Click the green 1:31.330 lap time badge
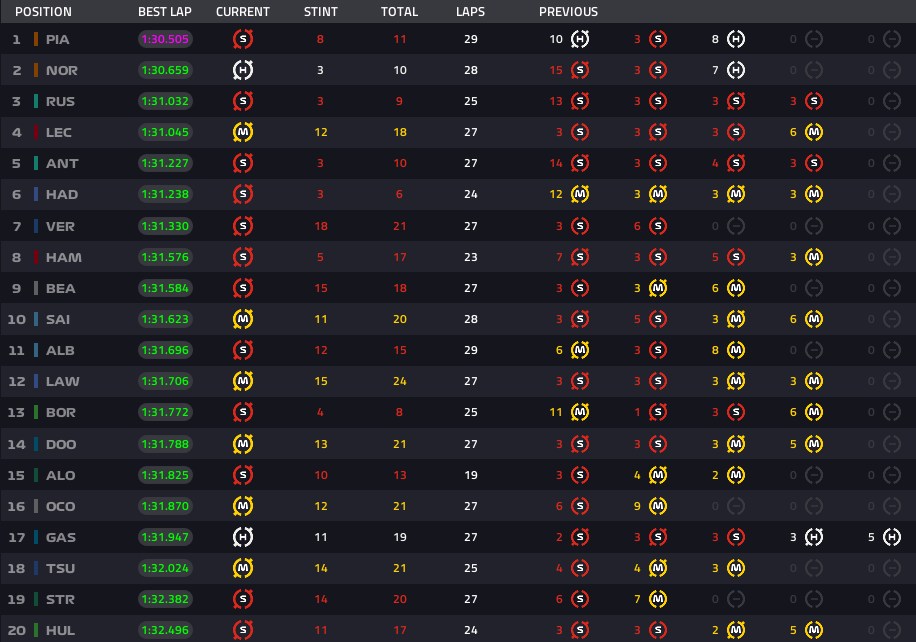Screen dimensions: 916x642 click(x=165, y=226)
